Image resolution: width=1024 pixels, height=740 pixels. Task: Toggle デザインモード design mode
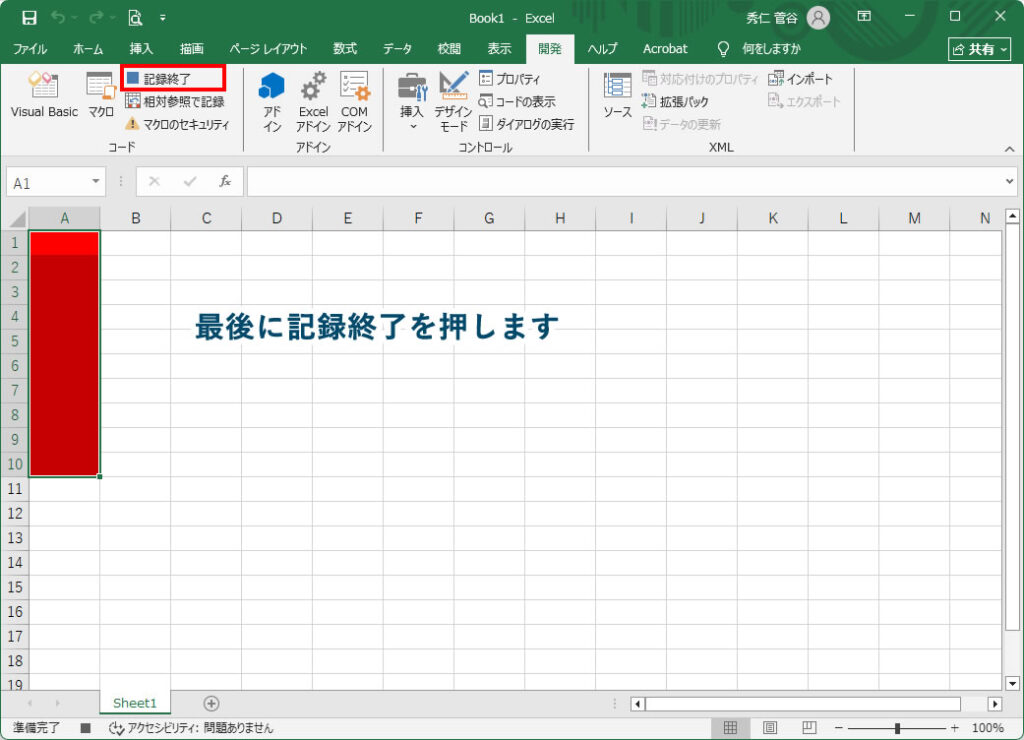[453, 102]
